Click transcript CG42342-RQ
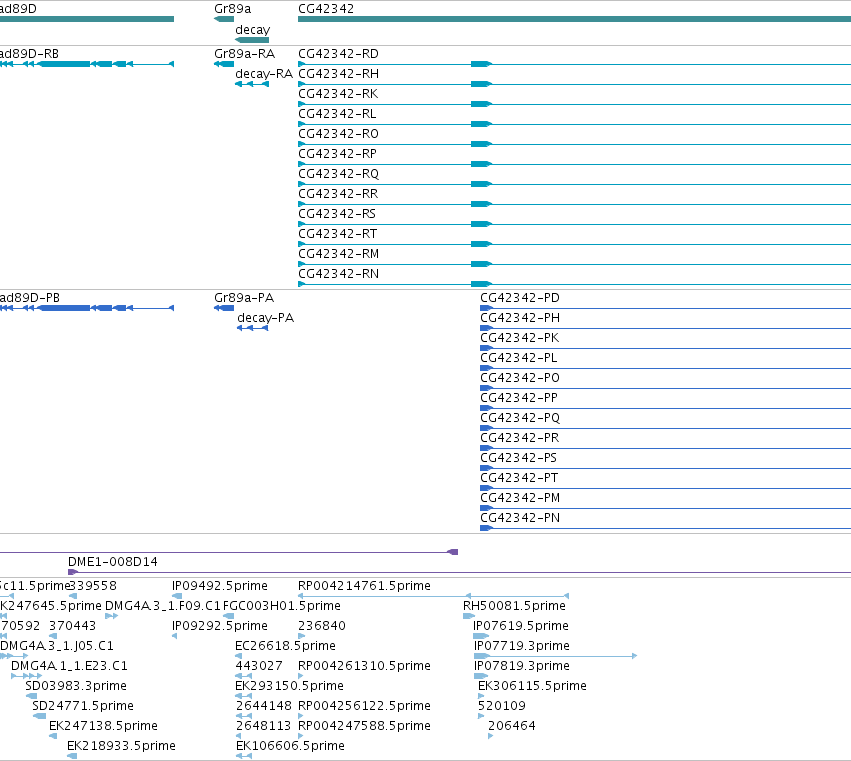Screen dimensions: 851x761 338,174
